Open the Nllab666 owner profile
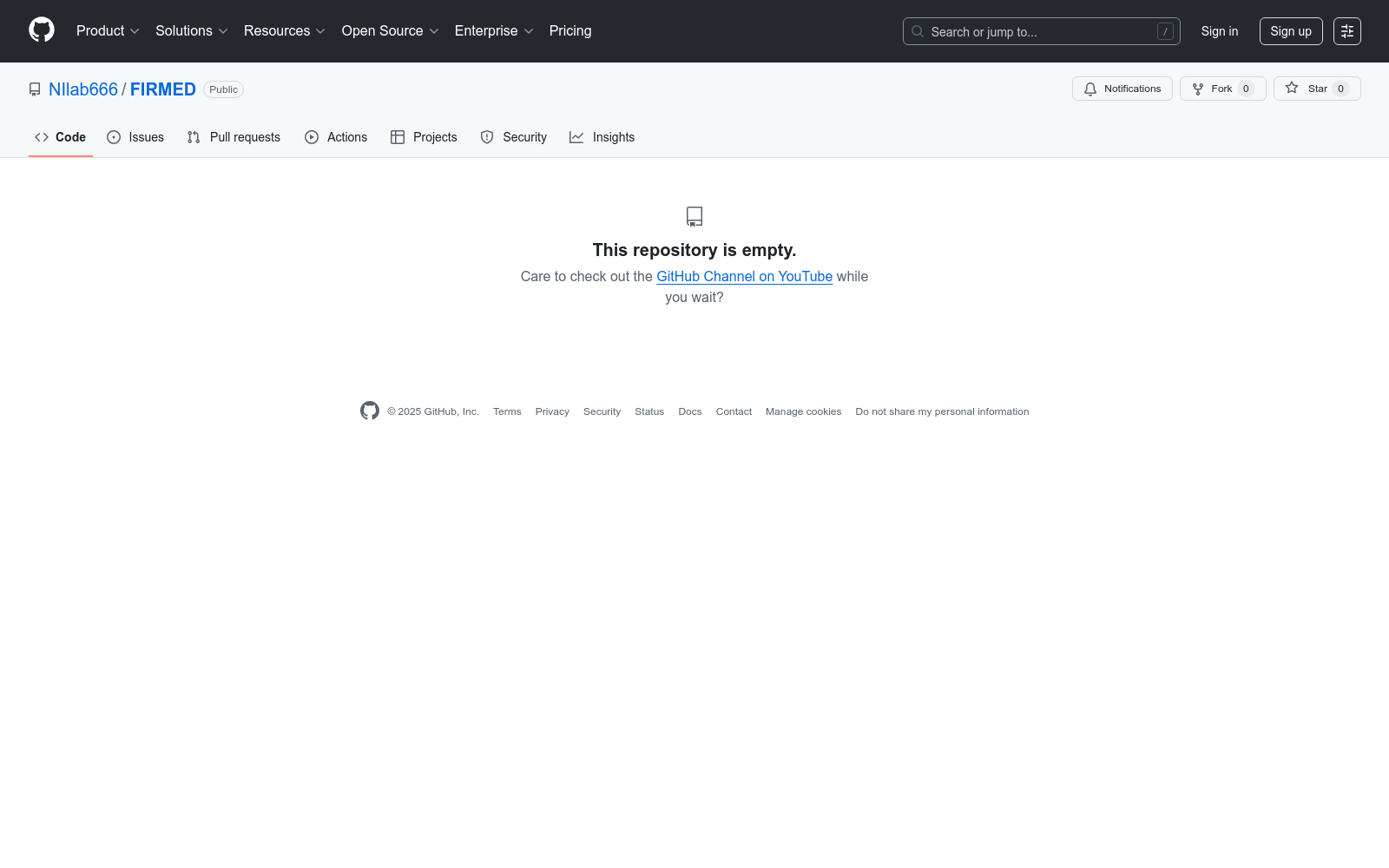Screen dimensions: 1389x868 click(x=83, y=89)
